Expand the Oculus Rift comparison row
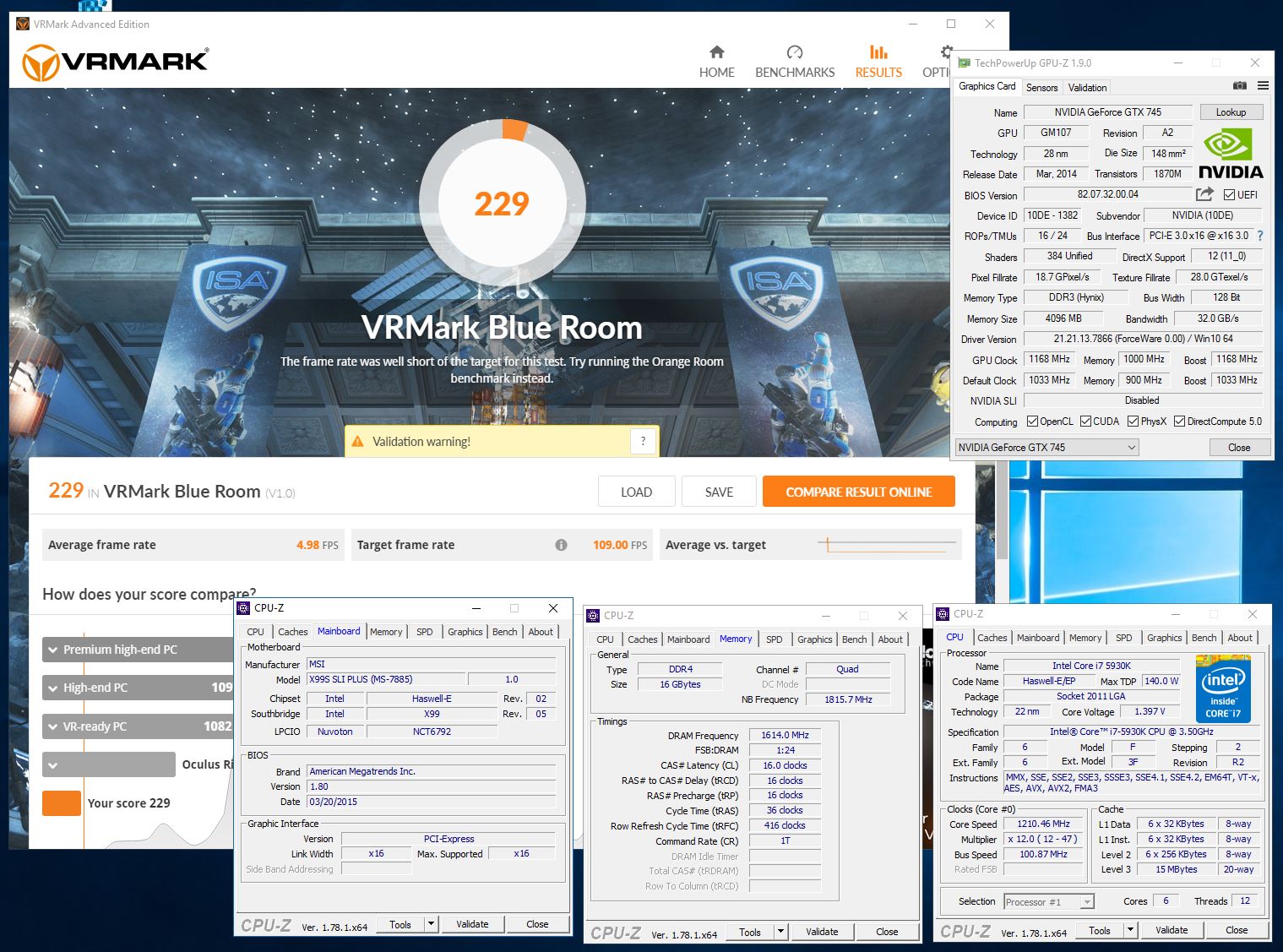 coord(53,765)
